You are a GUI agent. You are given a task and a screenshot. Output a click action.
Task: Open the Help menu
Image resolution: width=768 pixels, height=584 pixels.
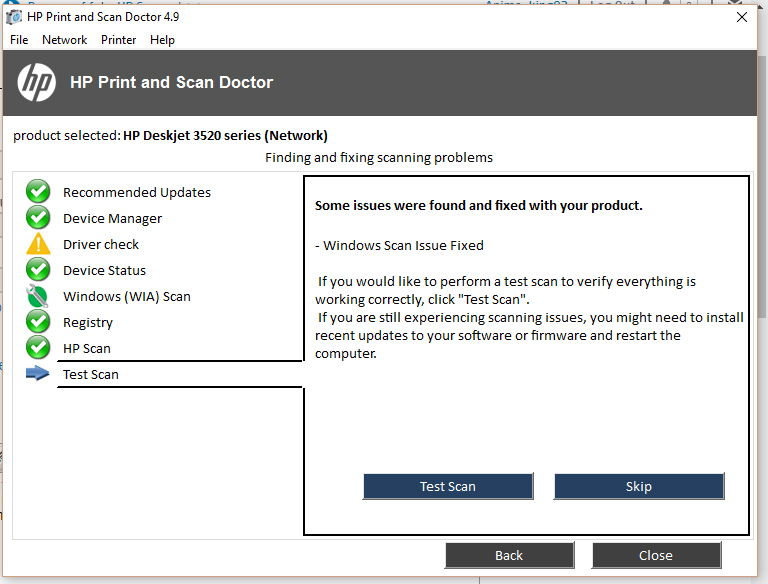click(162, 40)
